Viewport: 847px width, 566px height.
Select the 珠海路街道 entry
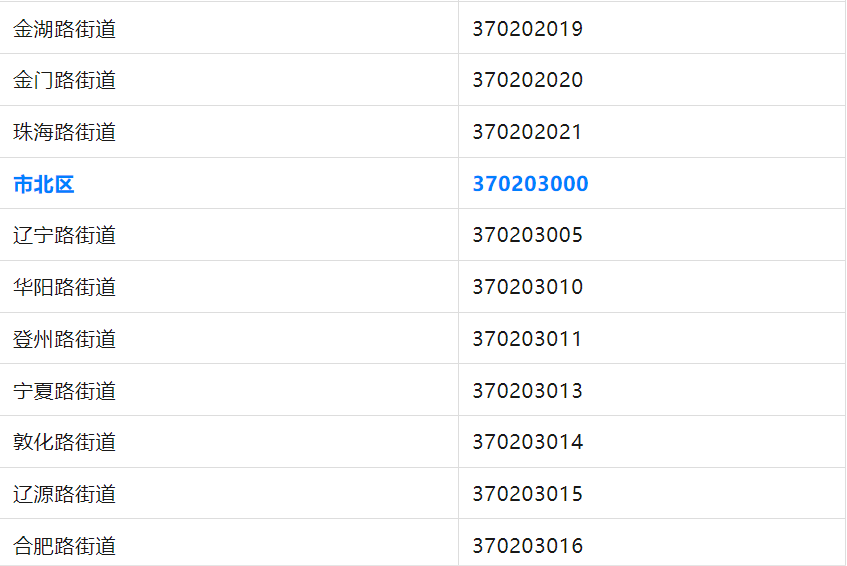click(x=65, y=132)
